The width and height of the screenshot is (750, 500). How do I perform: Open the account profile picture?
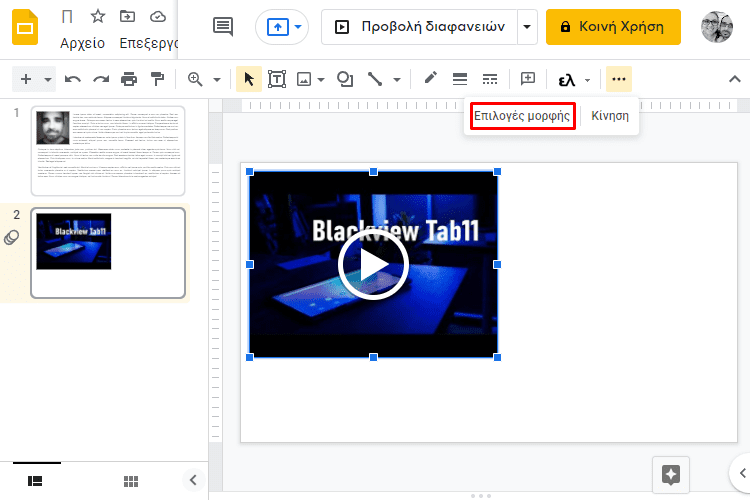pos(717,27)
